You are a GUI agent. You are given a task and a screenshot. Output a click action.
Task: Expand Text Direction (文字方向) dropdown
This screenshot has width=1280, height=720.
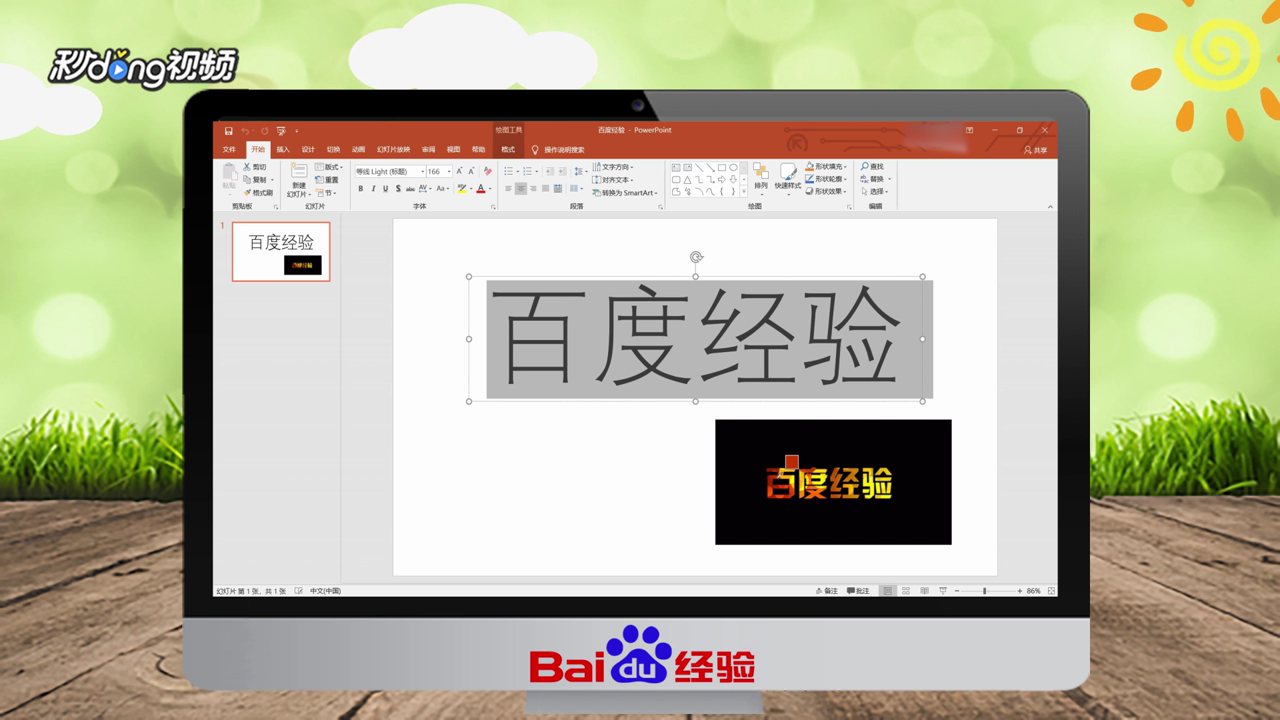click(x=612, y=167)
